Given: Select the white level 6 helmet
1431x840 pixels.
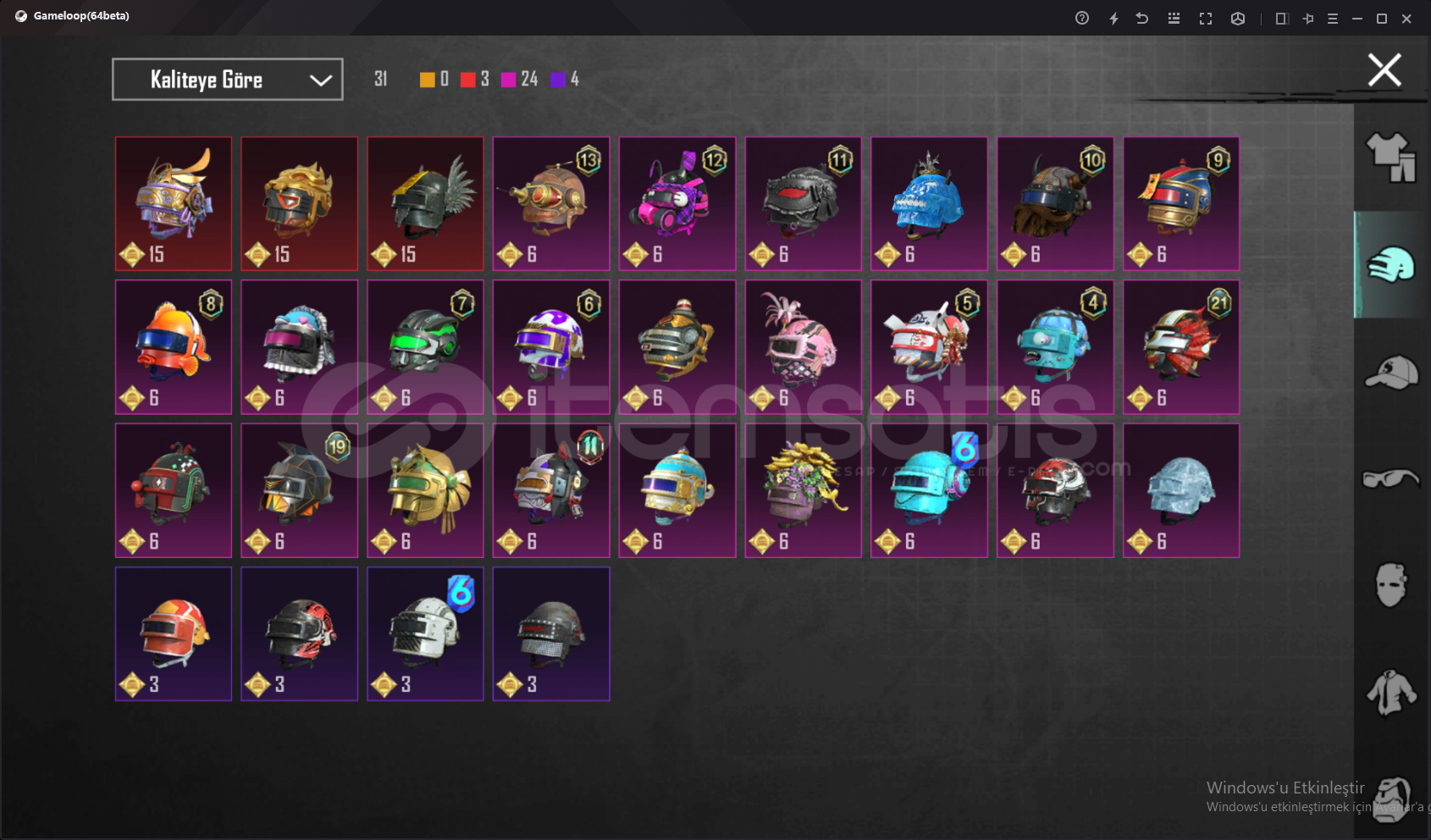Looking at the screenshot, I should coord(425,634).
